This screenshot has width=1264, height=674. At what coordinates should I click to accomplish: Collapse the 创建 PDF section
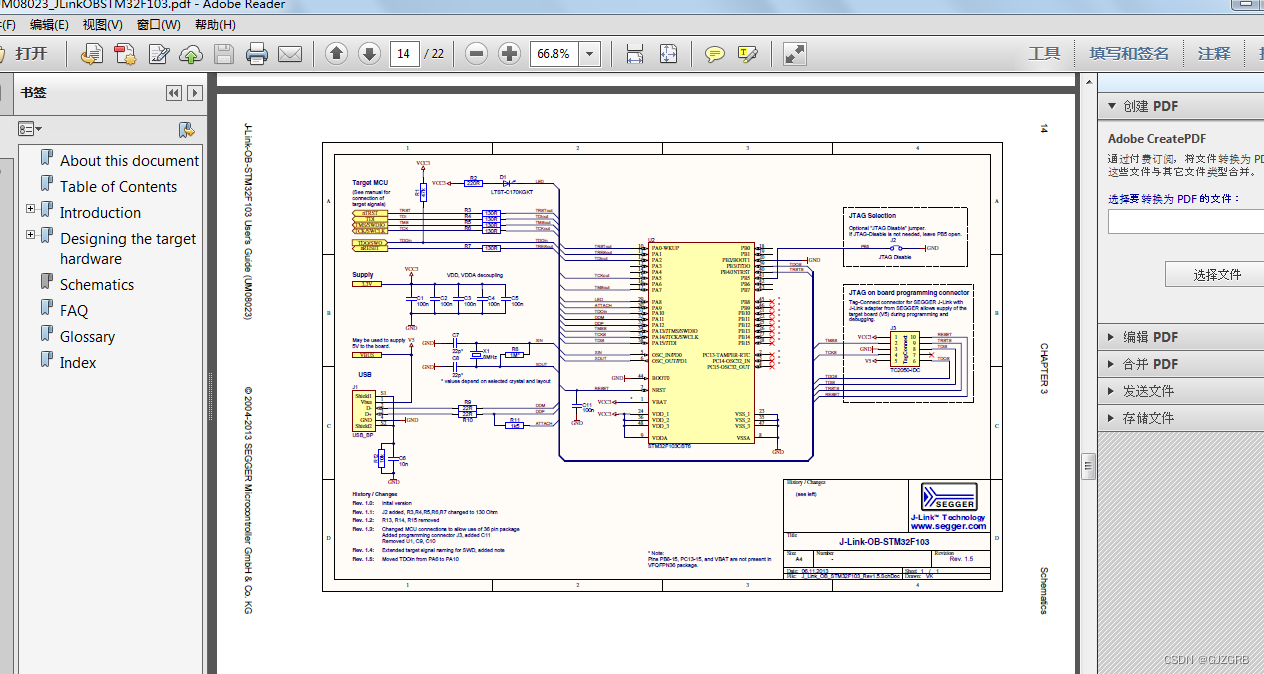[1111, 106]
